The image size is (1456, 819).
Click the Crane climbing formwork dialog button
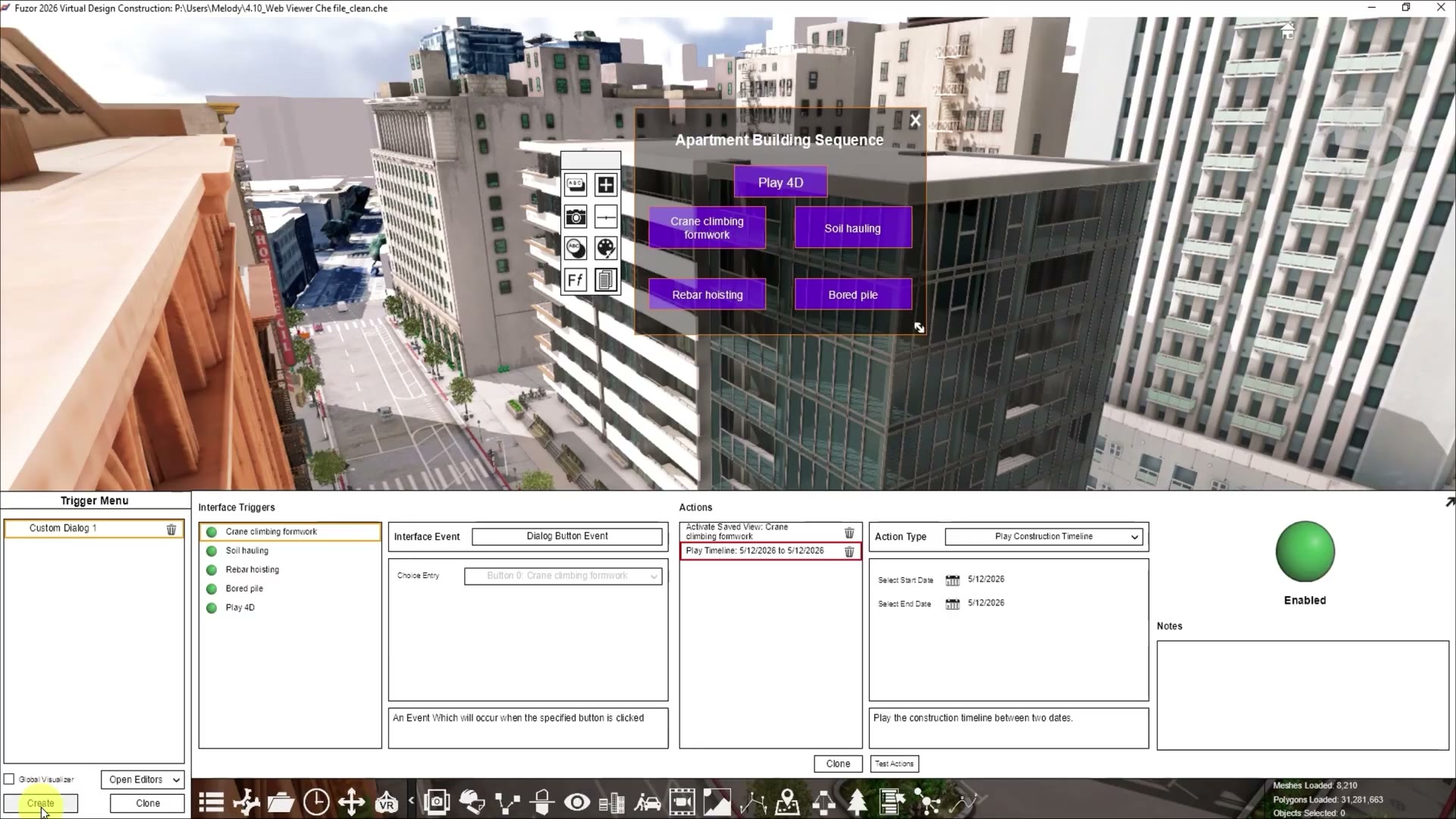[707, 228]
